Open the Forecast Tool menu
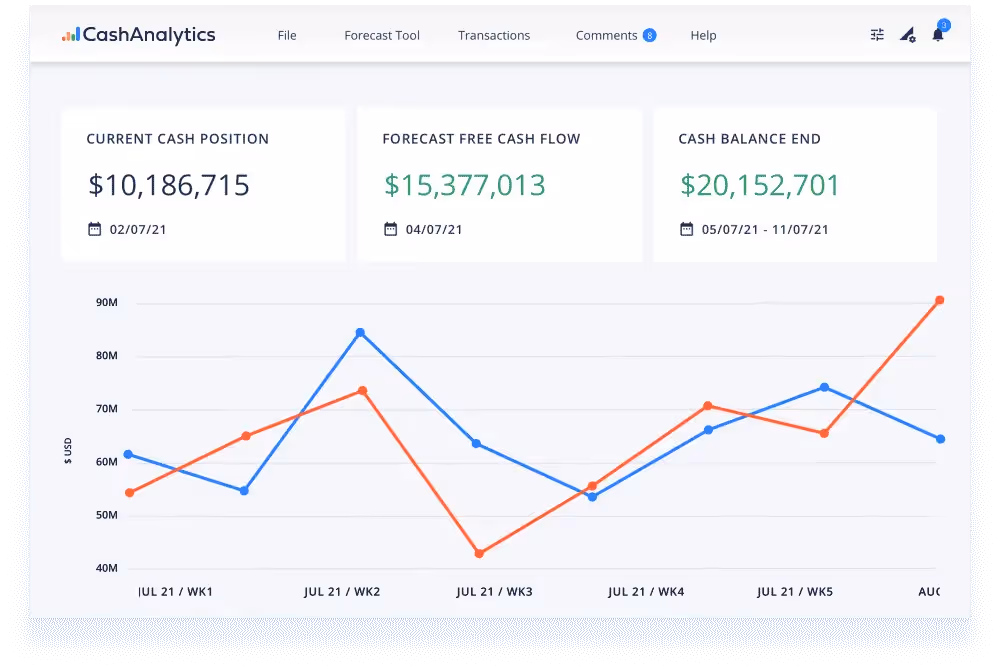Screen dimensions: 1000x669 pos(381,35)
